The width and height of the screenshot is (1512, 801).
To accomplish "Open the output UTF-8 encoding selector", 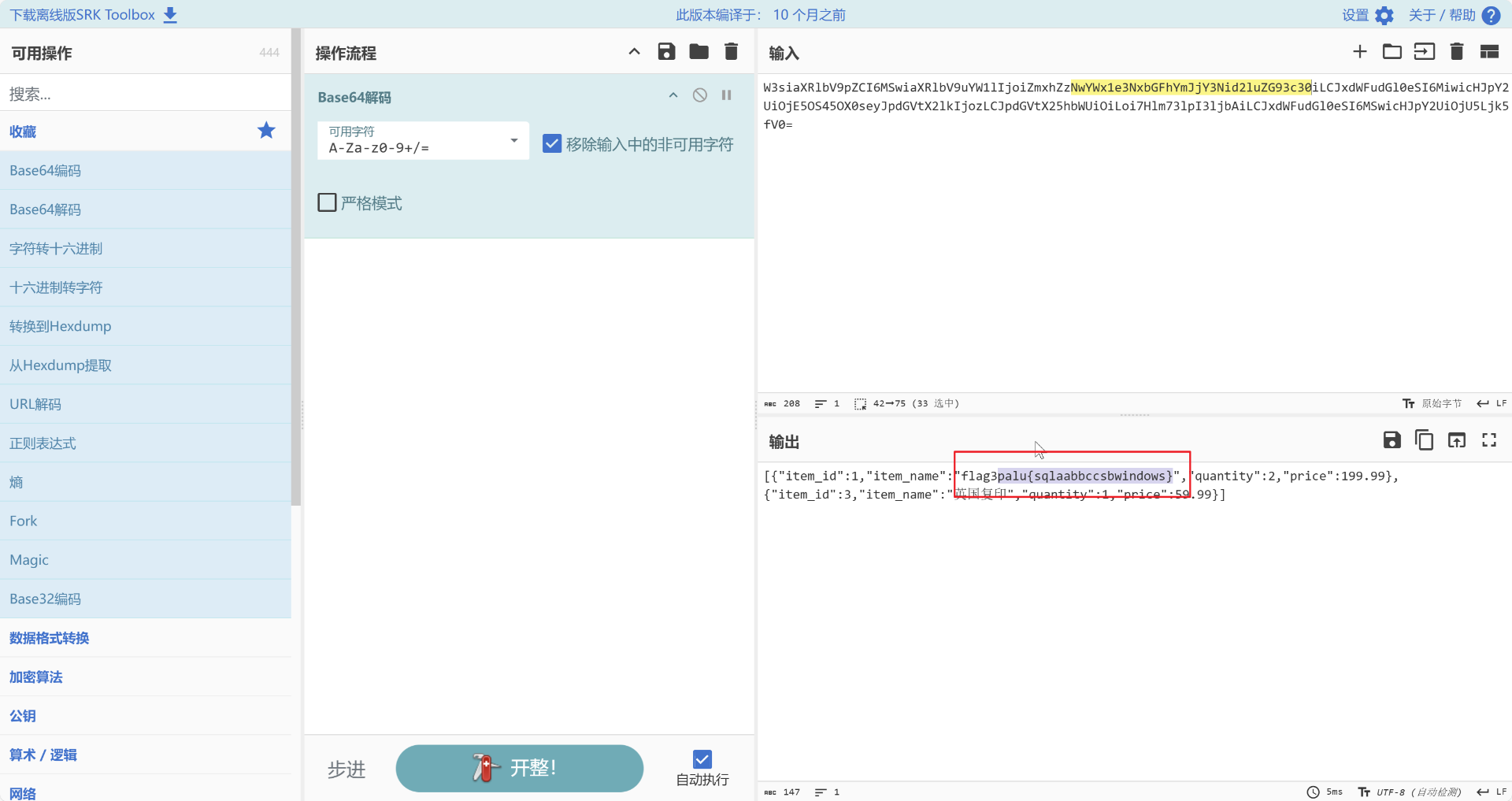I will pyautogui.click(x=1410, y=792).
